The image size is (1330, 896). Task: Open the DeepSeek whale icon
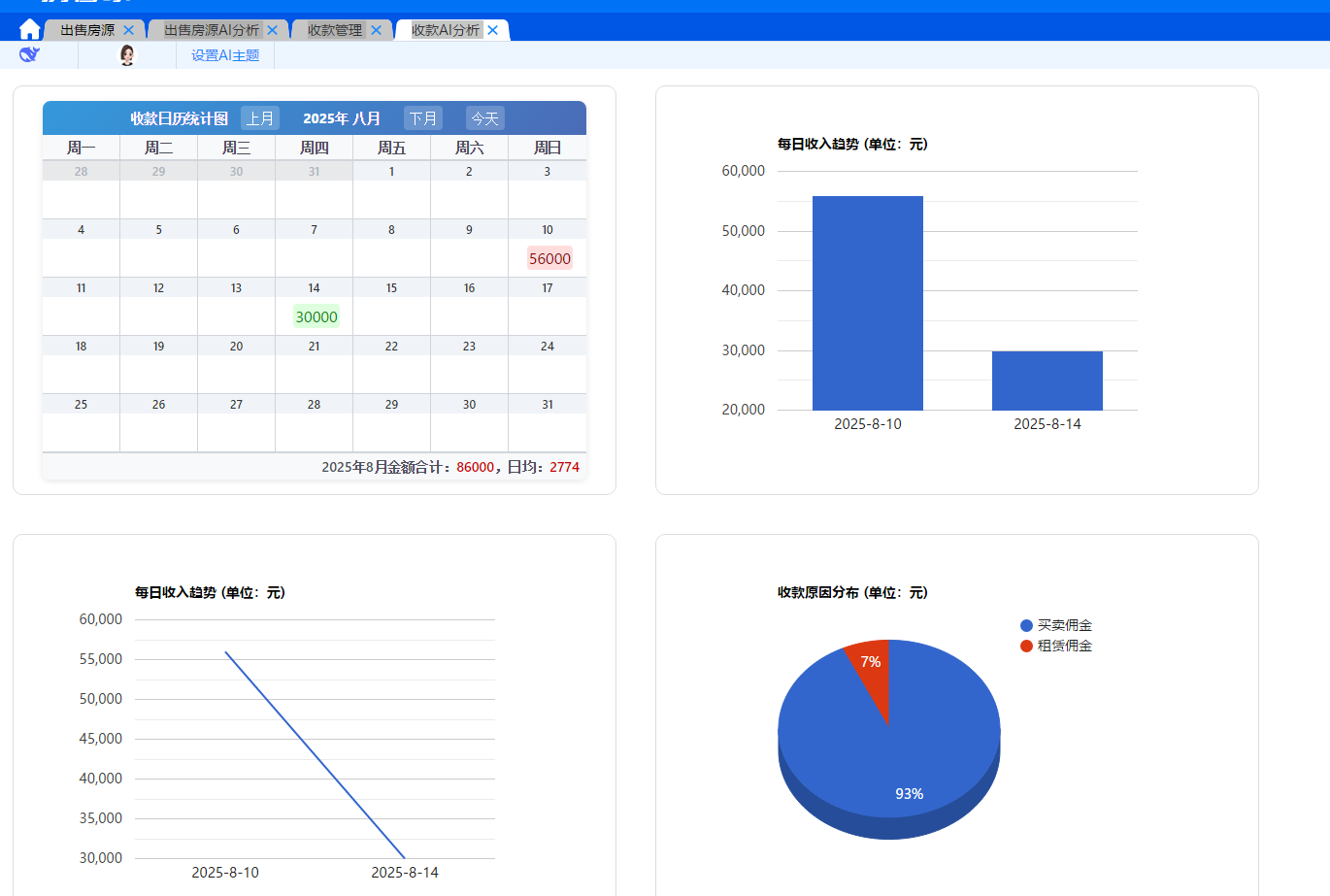click(29, 54)
